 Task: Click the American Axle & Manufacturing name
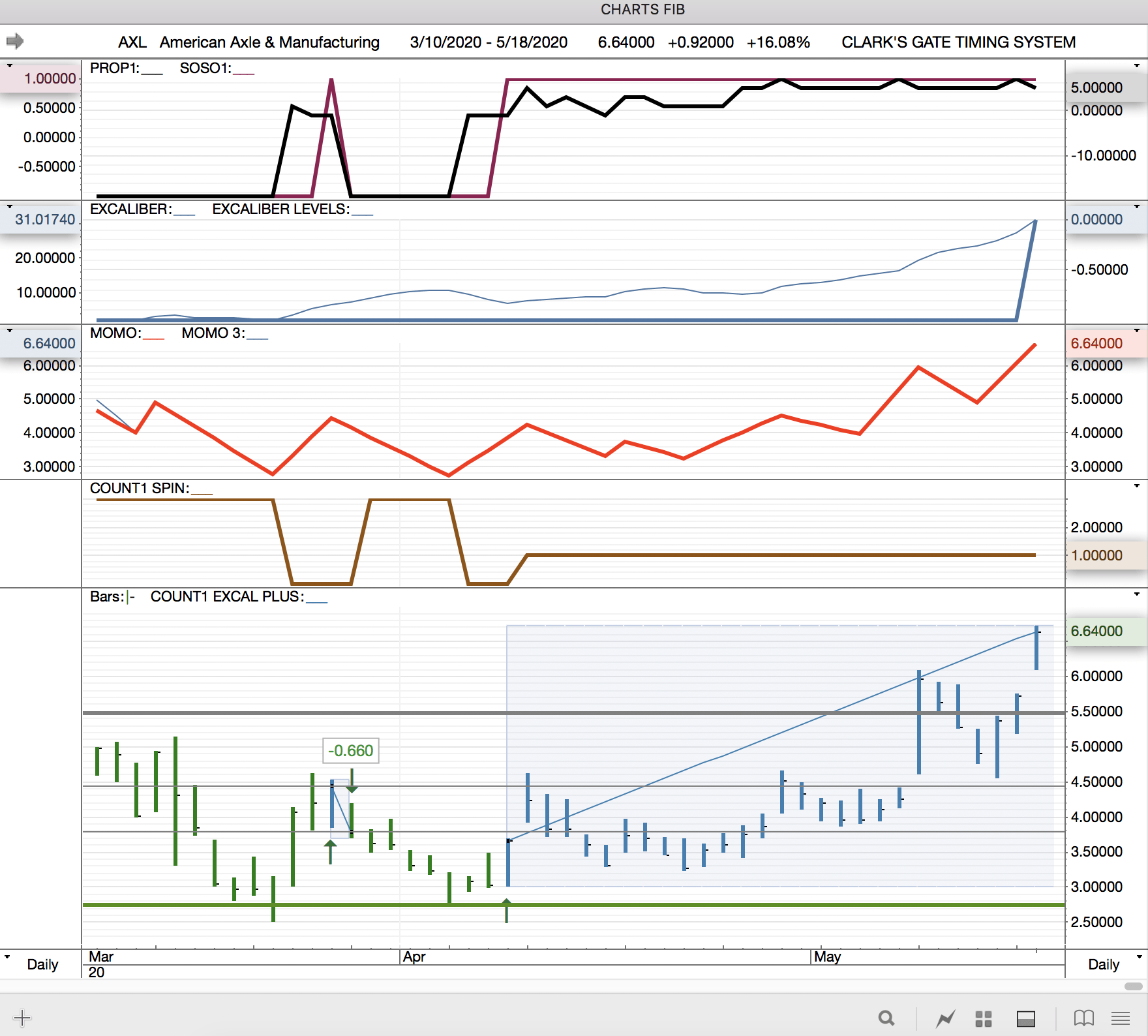(269, 42)
